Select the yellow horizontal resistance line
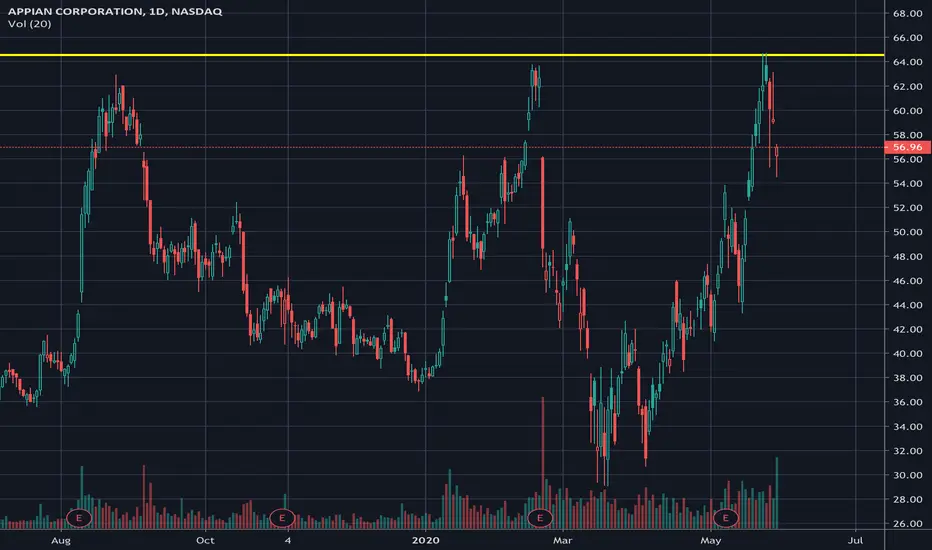 click(x=442, y=55)
